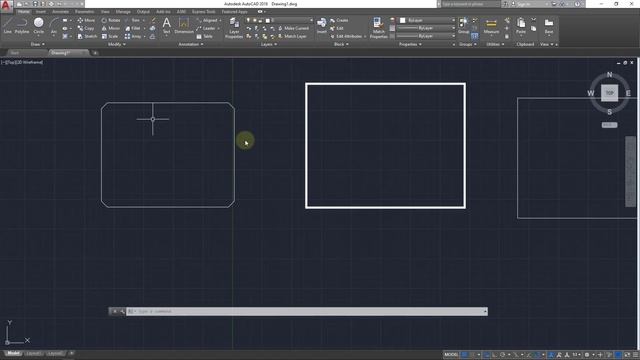The height and width of the screenshot is (360, 640).
Task: Pick the Fillet tool
Action: click(x=133, y=28)
